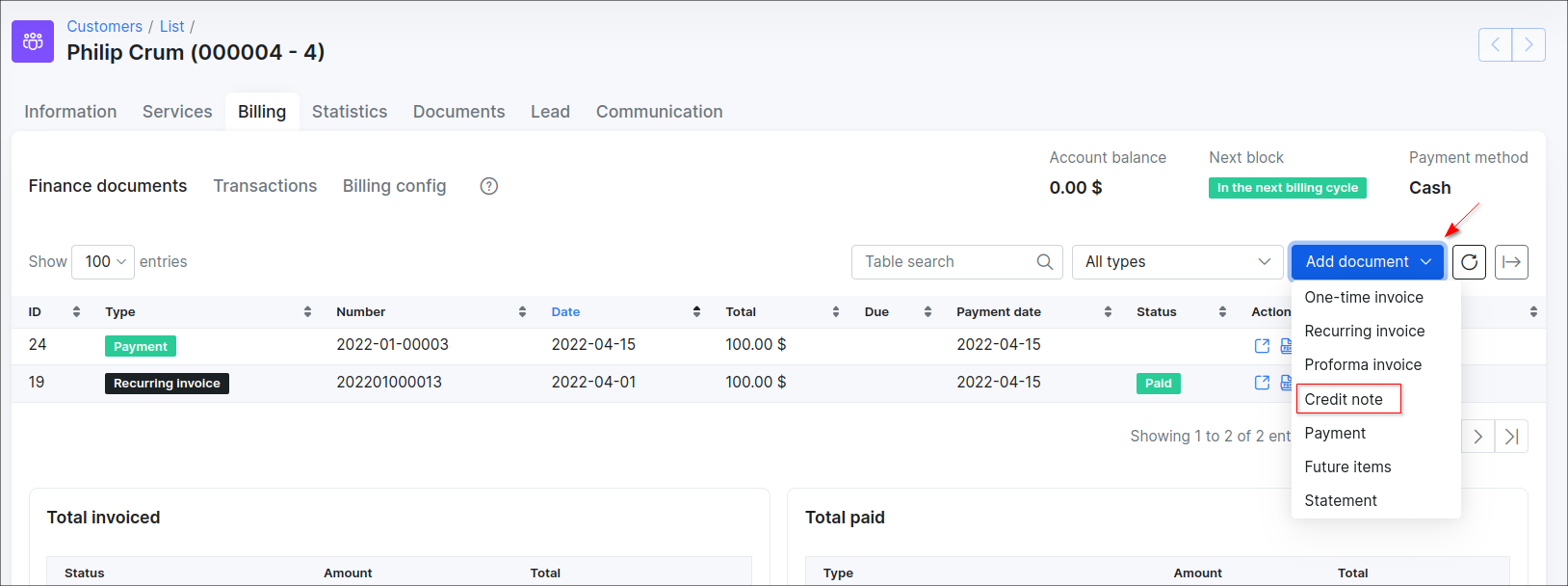The width and height of the screenshot is (1568, 586).
Task: Expand the All types filter dropdown
Action: (x=1177, y=262)
